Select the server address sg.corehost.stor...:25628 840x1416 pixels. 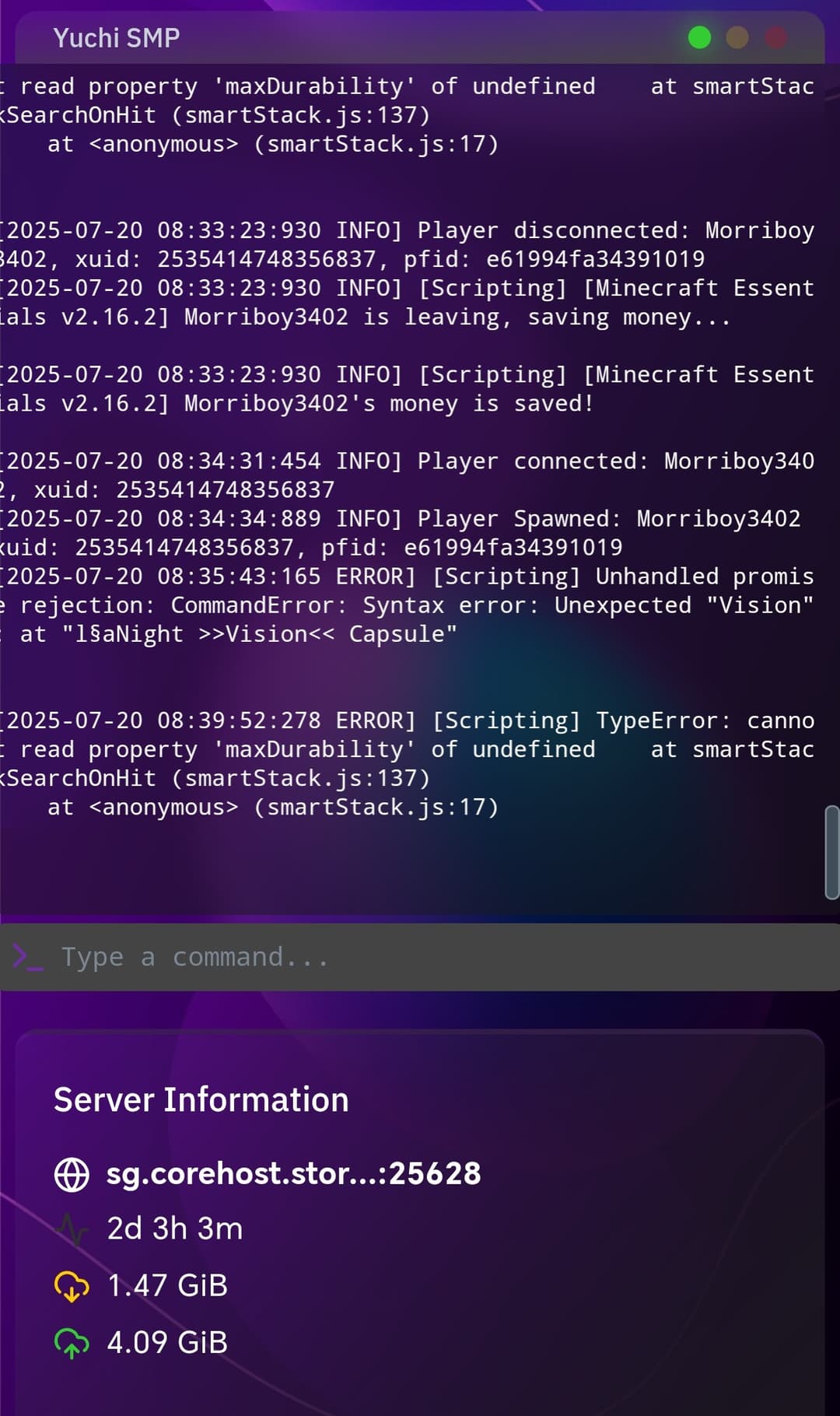point(293,1173)
